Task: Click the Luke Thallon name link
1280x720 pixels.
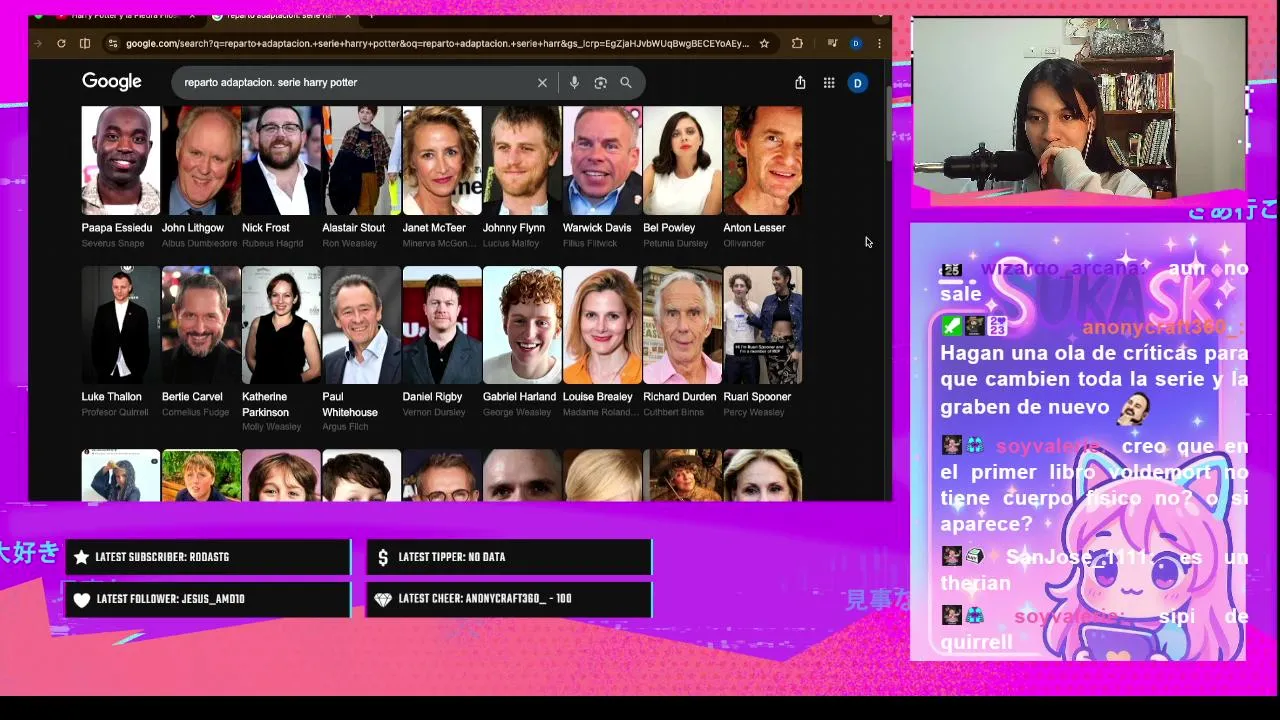Action: [111, 397]
